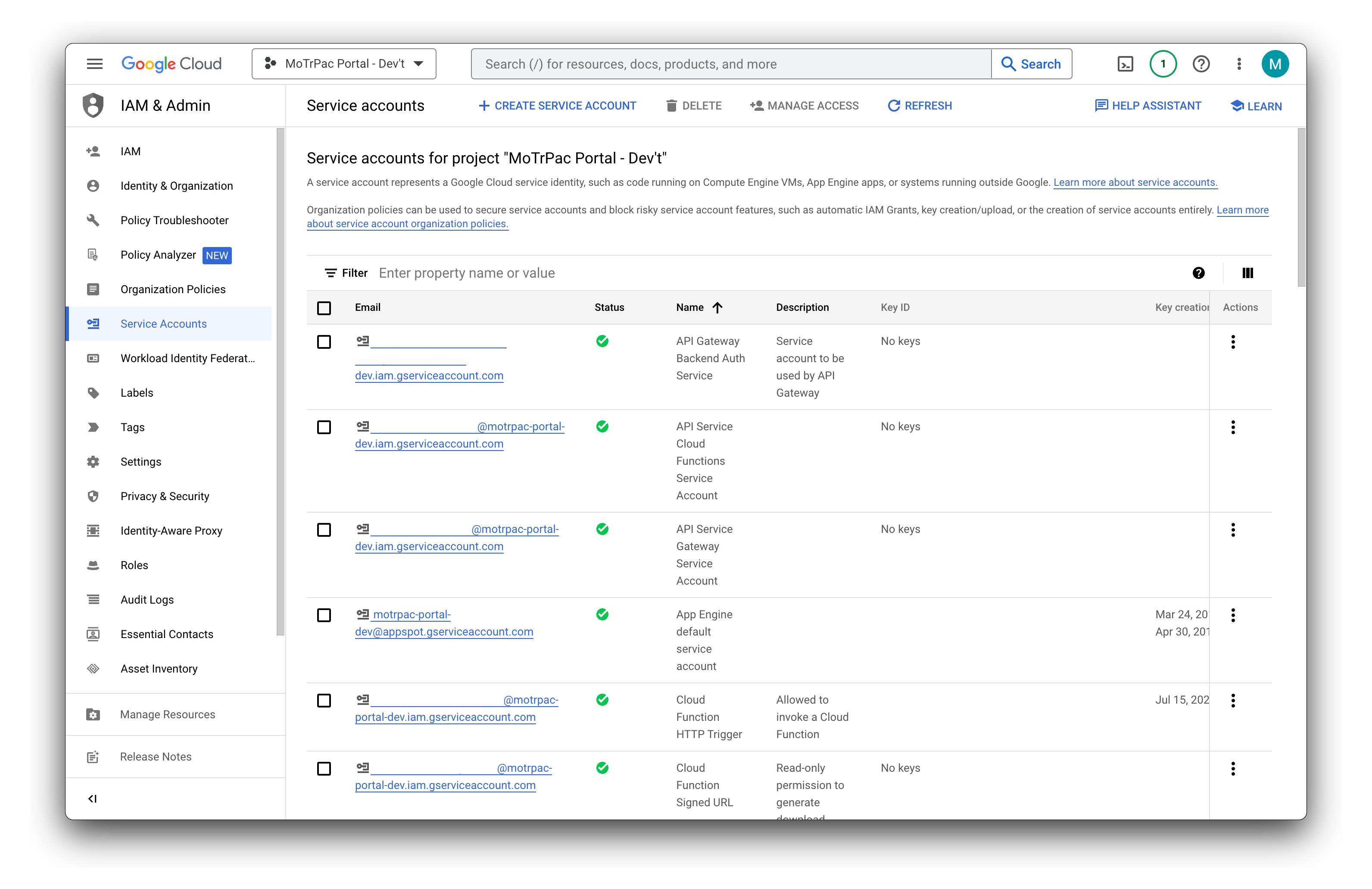Click Create Service Account button
1372x889 pixels.
558,106
